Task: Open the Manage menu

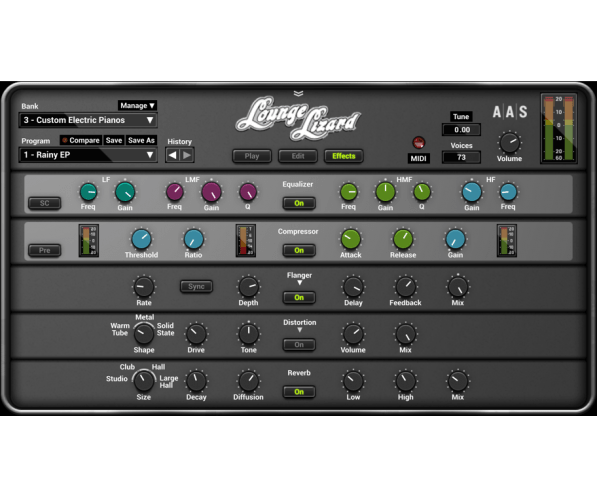Action: pos(137,105)
